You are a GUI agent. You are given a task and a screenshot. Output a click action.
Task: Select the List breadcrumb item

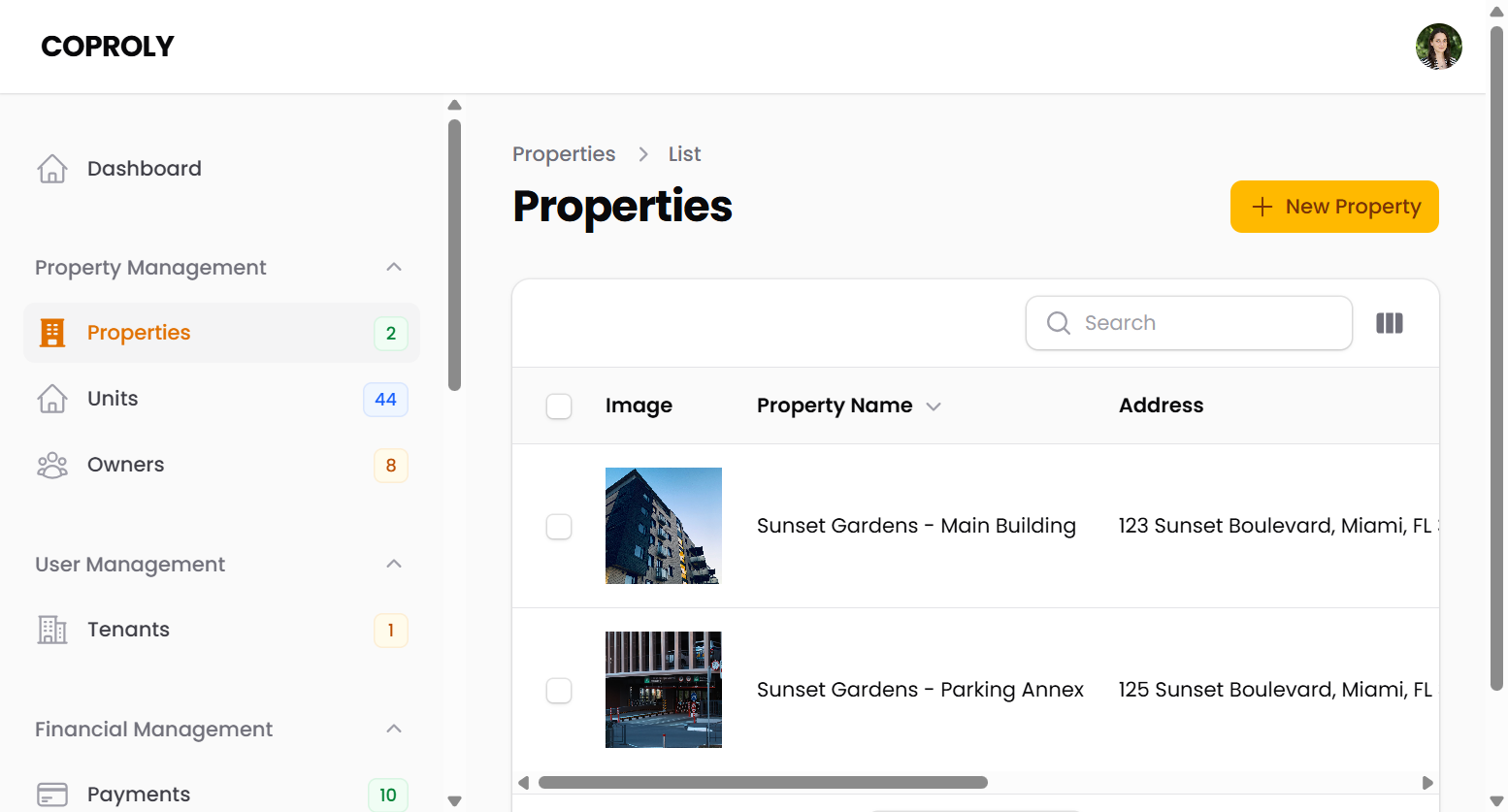(684, 153)
